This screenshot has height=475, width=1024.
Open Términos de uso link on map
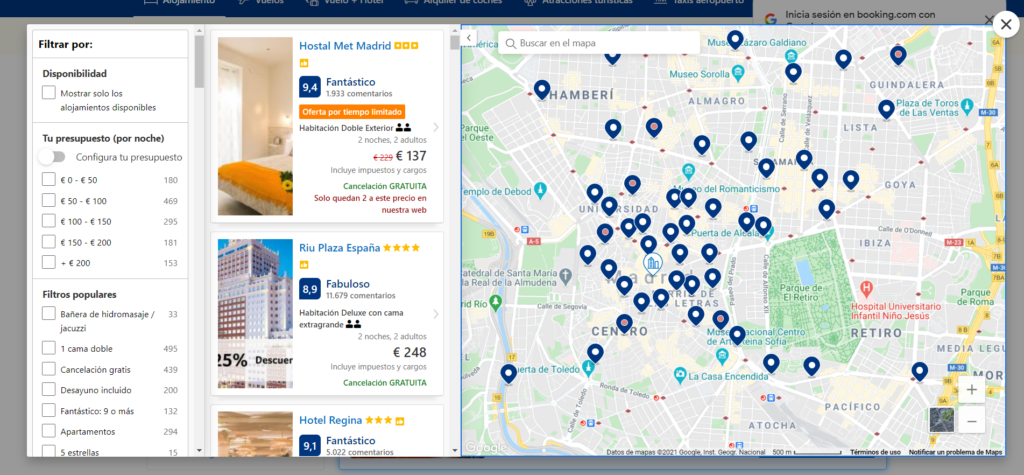pos(875,452)
